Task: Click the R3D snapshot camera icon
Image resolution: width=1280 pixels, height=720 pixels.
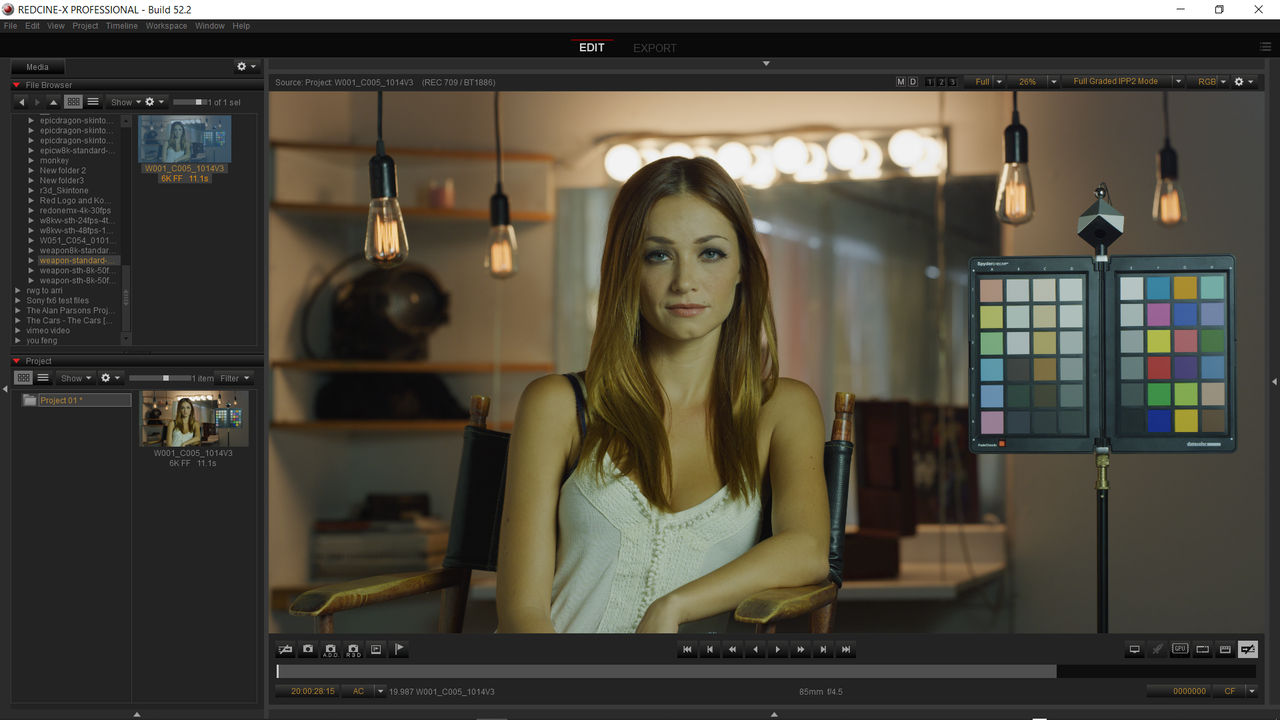Action: point(353,649)
